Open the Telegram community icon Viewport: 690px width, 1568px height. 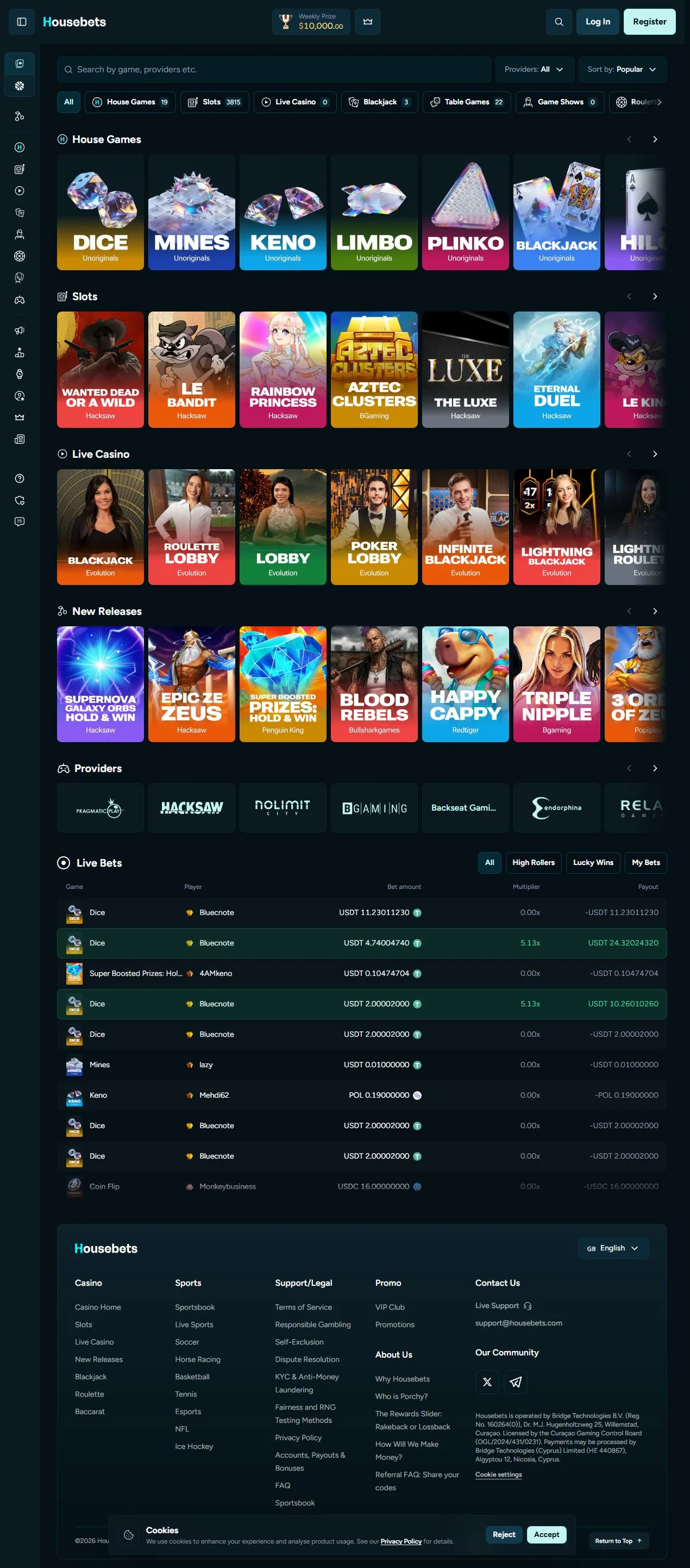[516, 1383]
